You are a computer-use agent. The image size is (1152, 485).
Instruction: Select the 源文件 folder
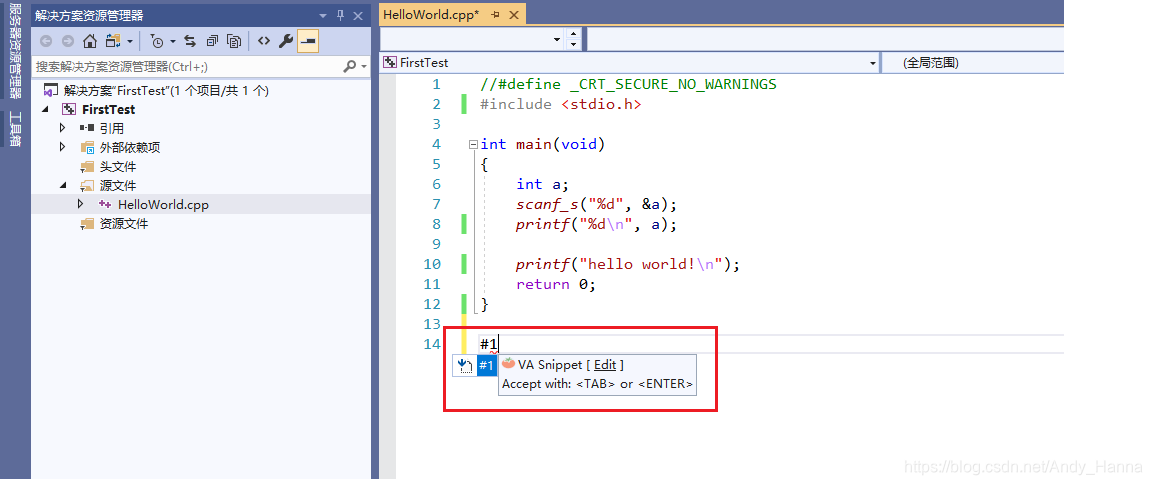pyautogui.click(x=118, y=186)
